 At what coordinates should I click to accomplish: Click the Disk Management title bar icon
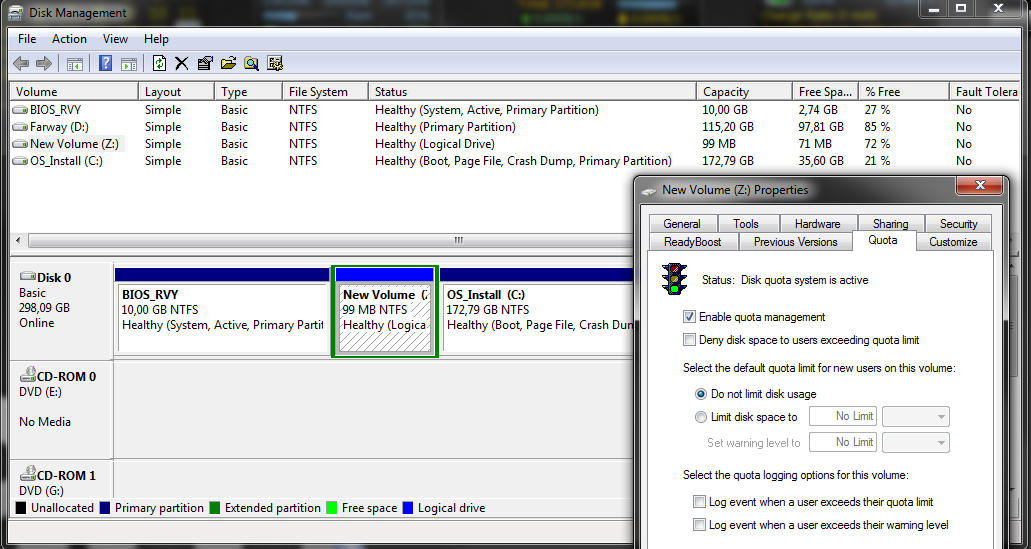point(16,12)
